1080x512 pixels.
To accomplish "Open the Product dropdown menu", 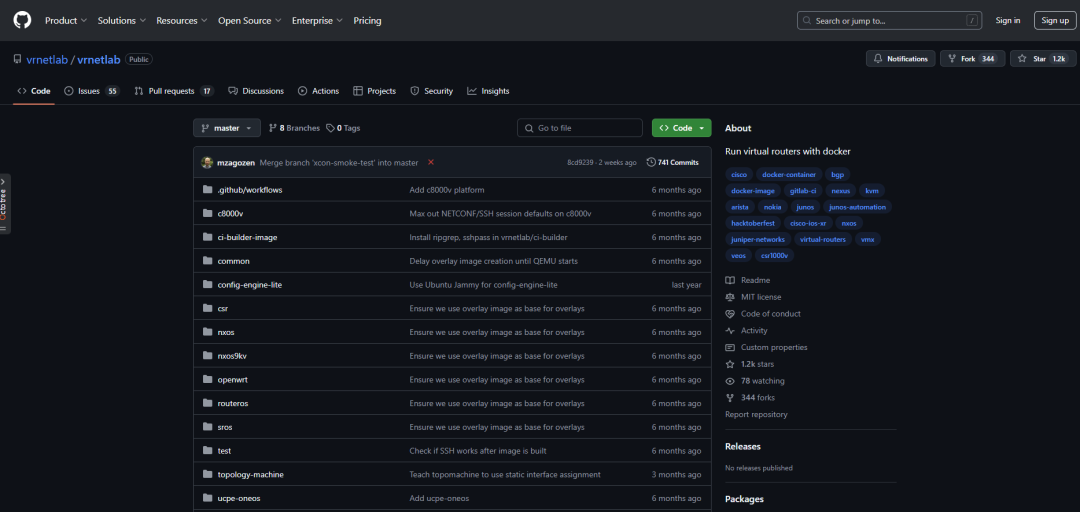I will point(66,21).
